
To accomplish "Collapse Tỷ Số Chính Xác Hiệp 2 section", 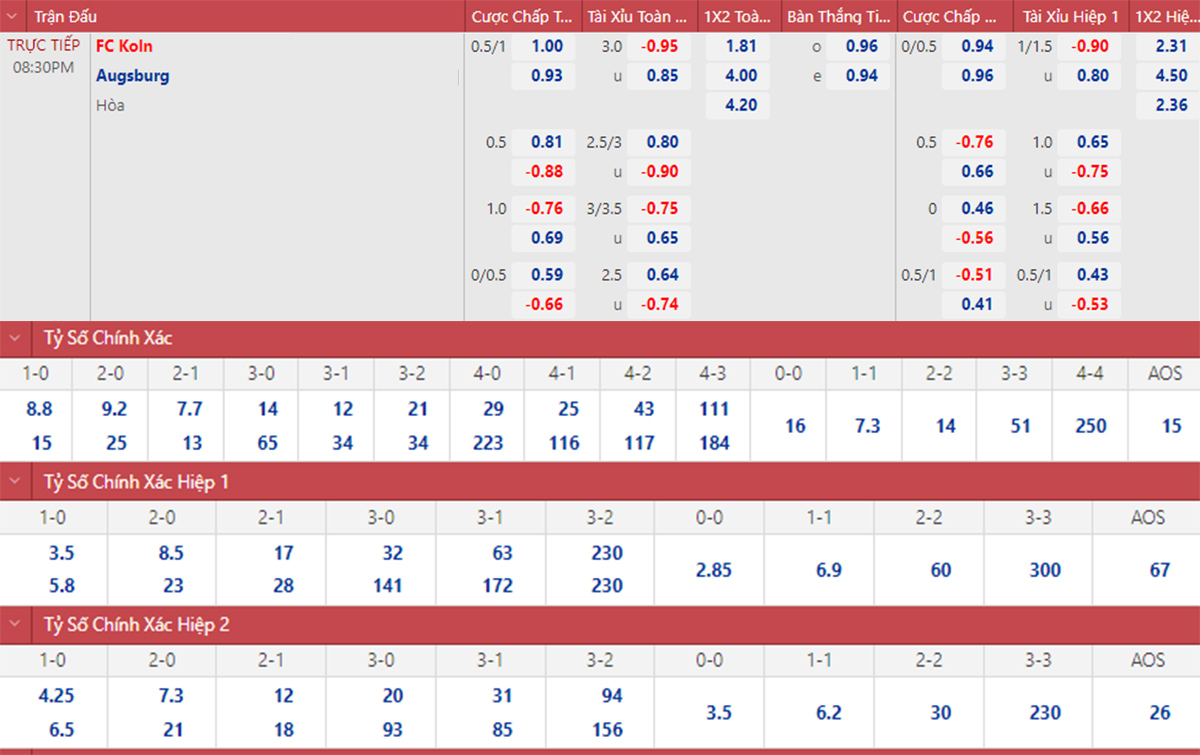I will coord(16,625).
